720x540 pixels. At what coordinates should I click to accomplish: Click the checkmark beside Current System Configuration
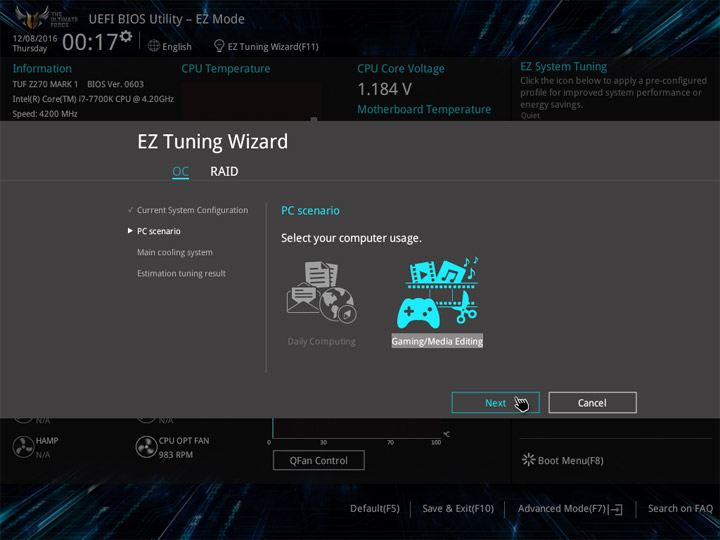click(130, 210)
